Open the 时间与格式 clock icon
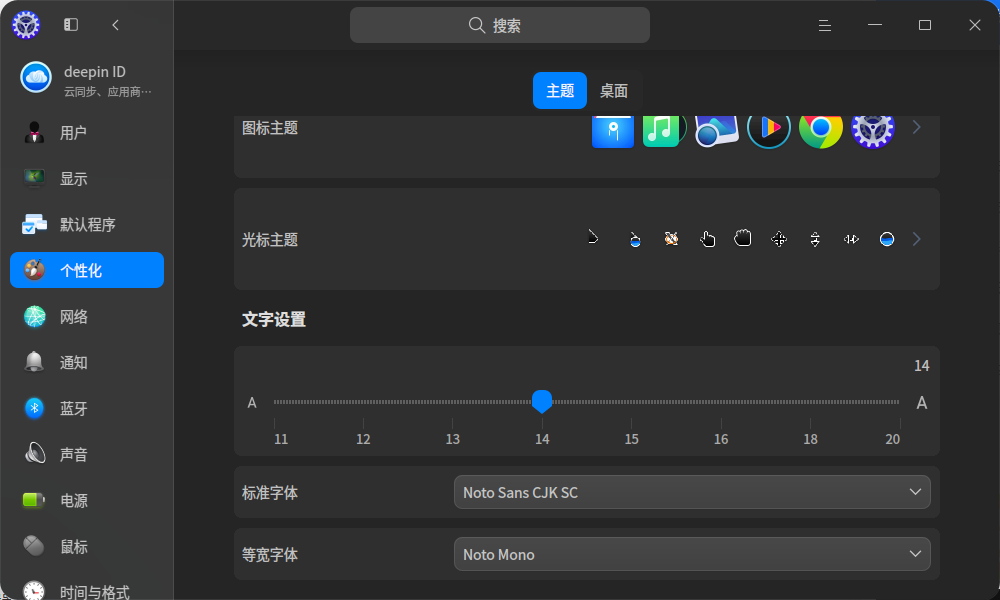 [x=34, y=590]
